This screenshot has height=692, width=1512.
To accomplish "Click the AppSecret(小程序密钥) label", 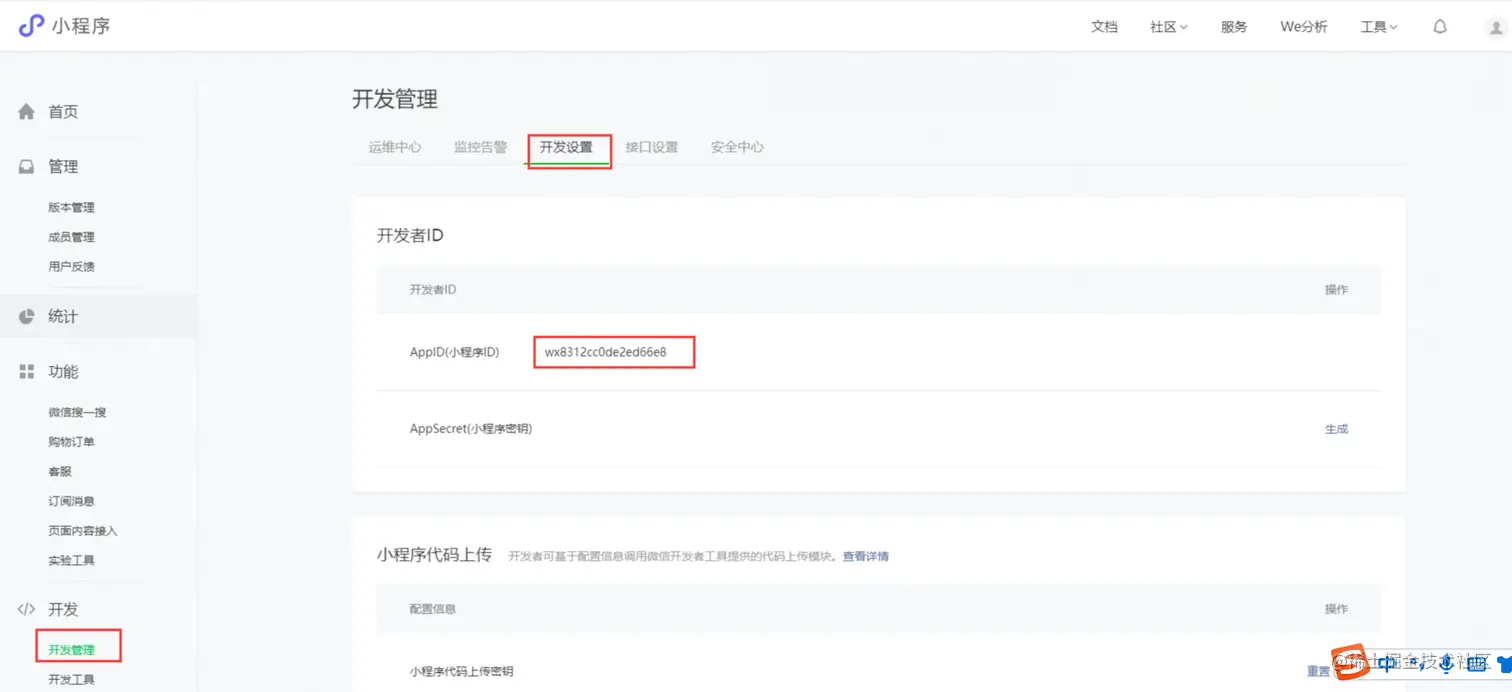I will (x=470, y=429).
